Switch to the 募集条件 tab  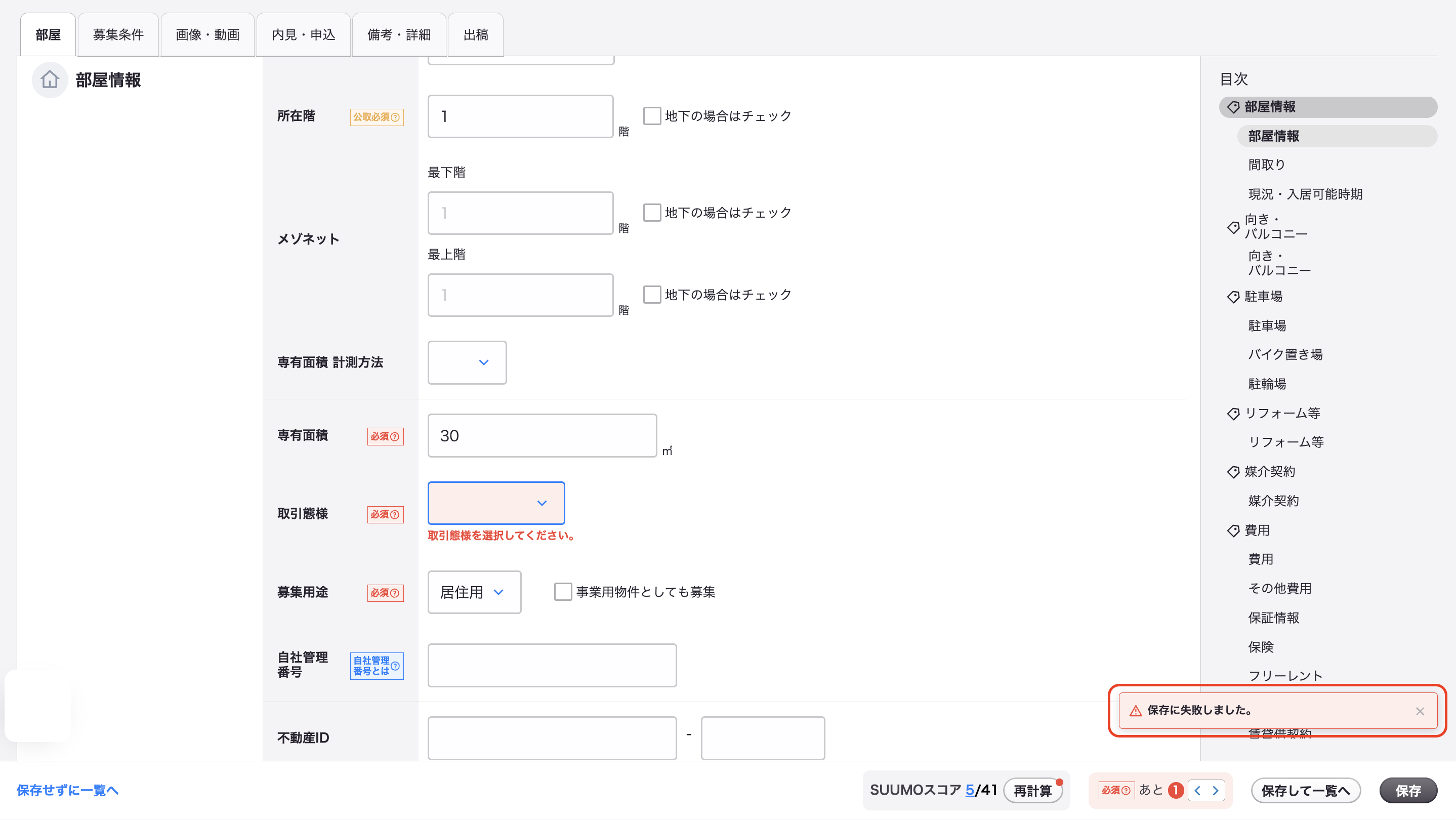pos(118,34)
